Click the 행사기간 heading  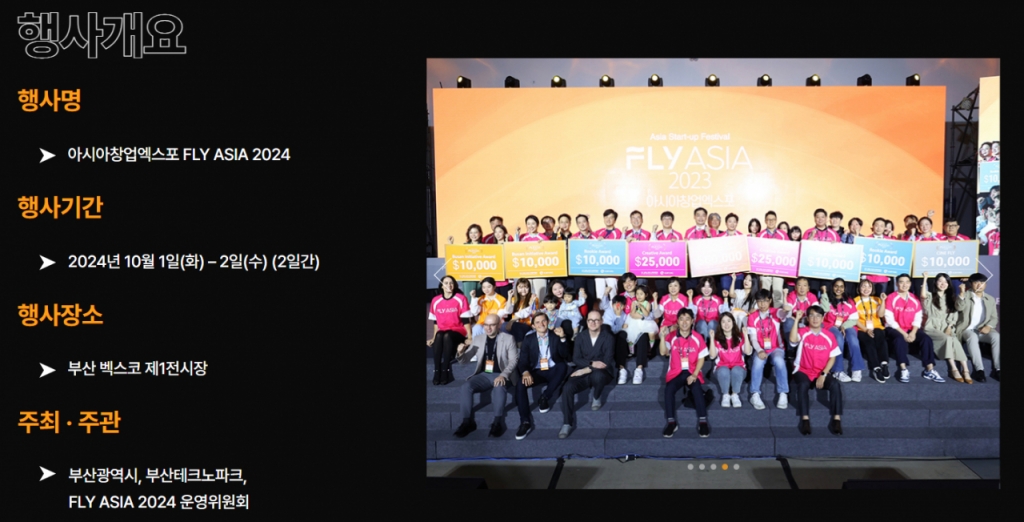[60, 207]
